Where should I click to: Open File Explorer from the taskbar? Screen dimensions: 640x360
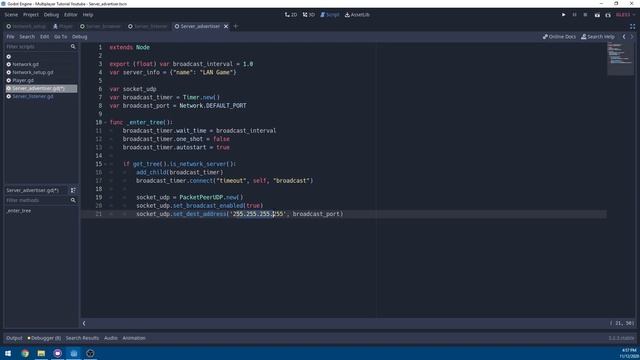41,353
